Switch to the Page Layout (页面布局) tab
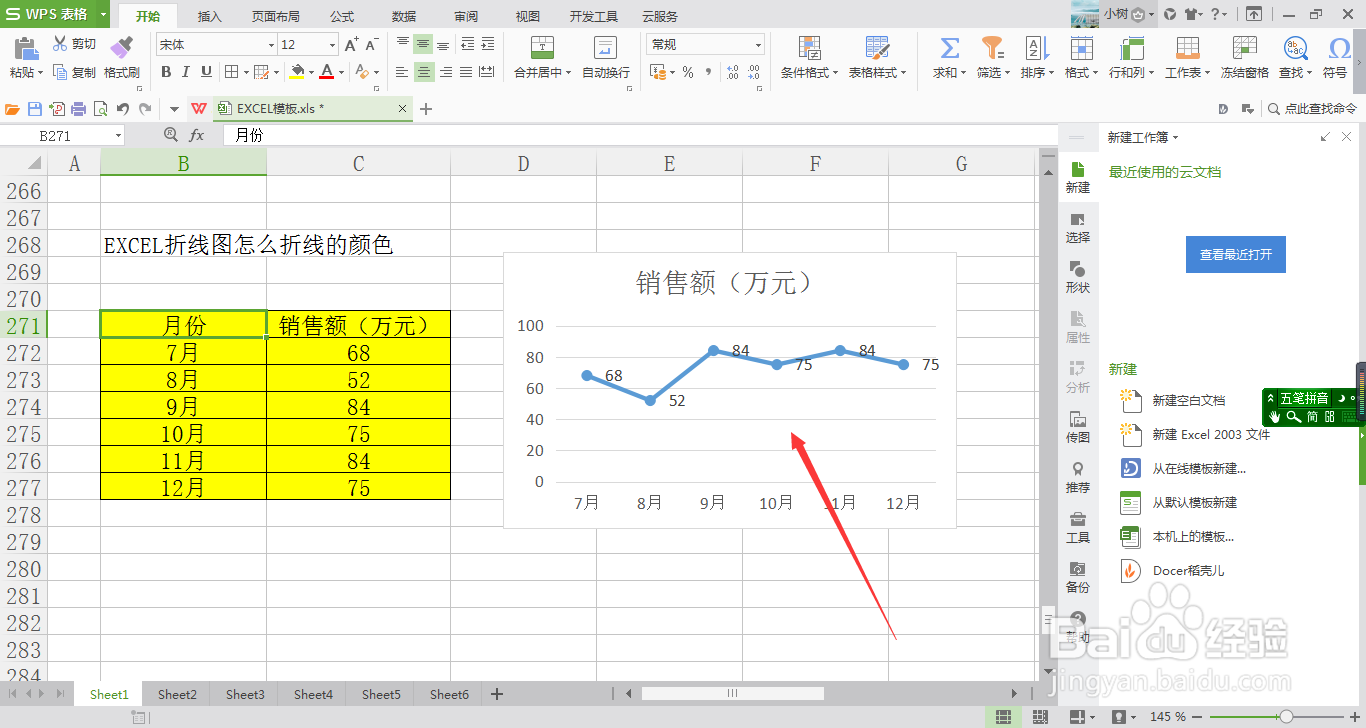This screenshot has width=1366, height=728. (x=275, y=16)
